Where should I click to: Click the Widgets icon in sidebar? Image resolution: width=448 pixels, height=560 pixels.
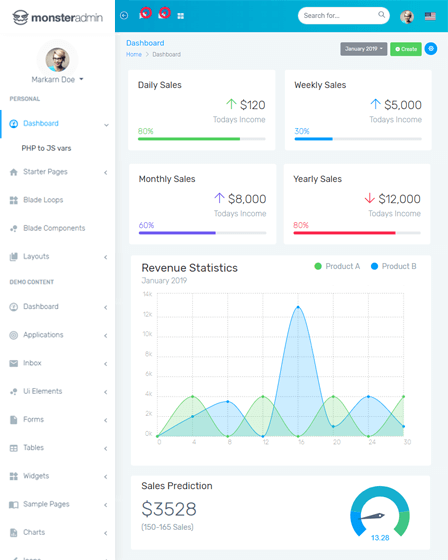coord(14,476)
